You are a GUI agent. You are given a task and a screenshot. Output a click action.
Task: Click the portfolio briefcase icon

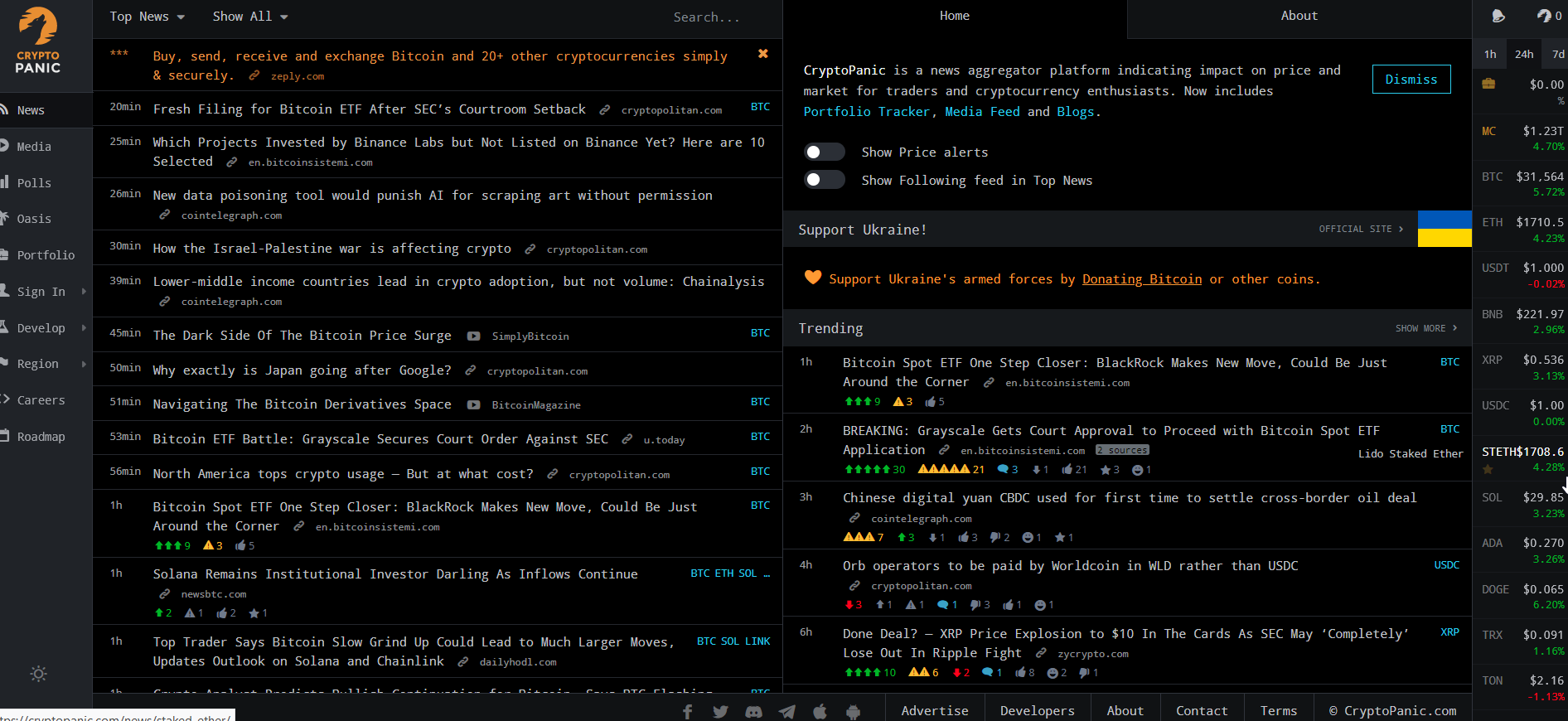click(1488, 84)
